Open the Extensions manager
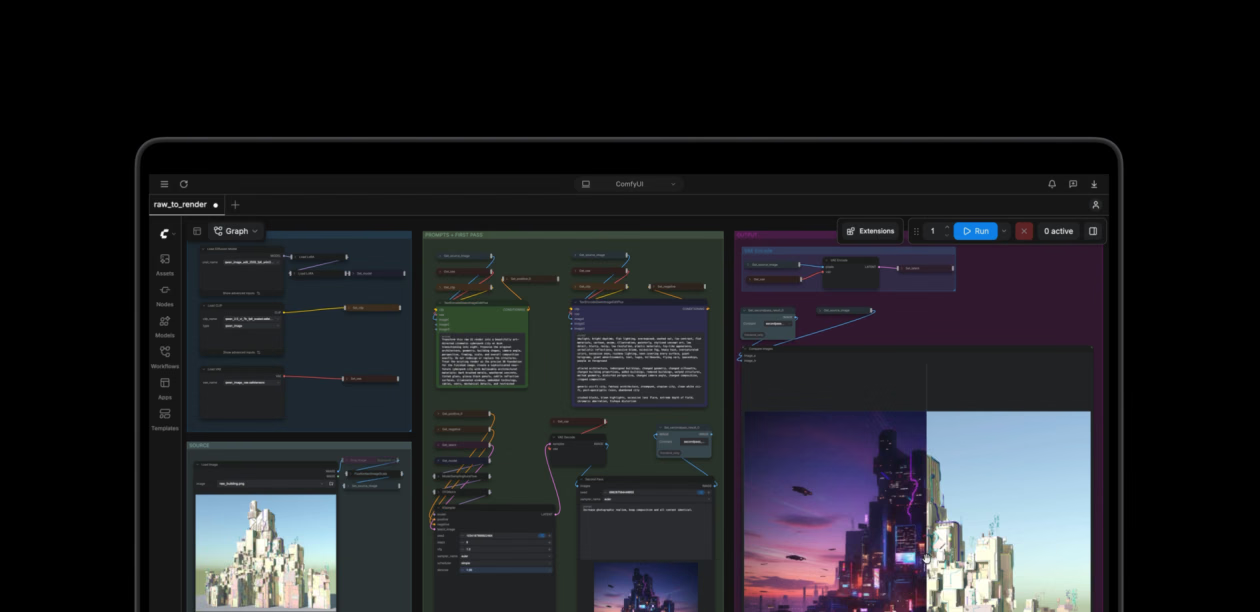The height and width of the screenshot is (612, 1260). tap(870, 231)
